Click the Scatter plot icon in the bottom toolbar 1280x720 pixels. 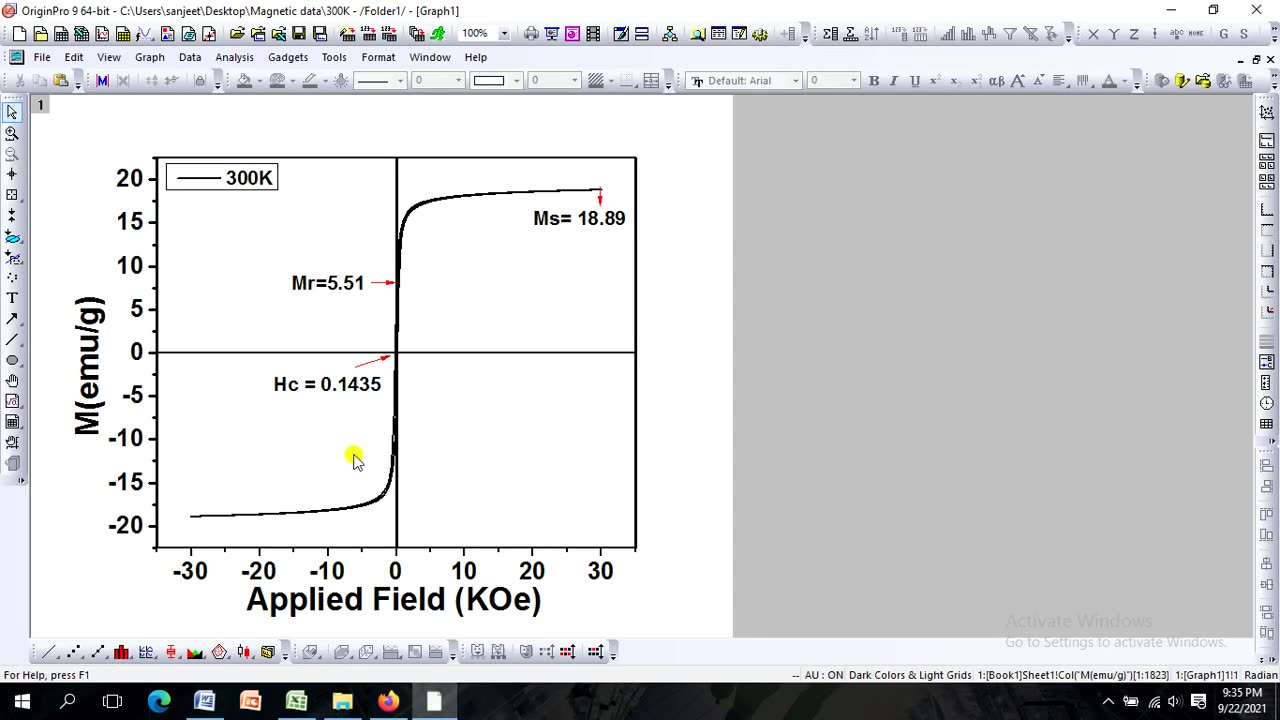(73, 652)
